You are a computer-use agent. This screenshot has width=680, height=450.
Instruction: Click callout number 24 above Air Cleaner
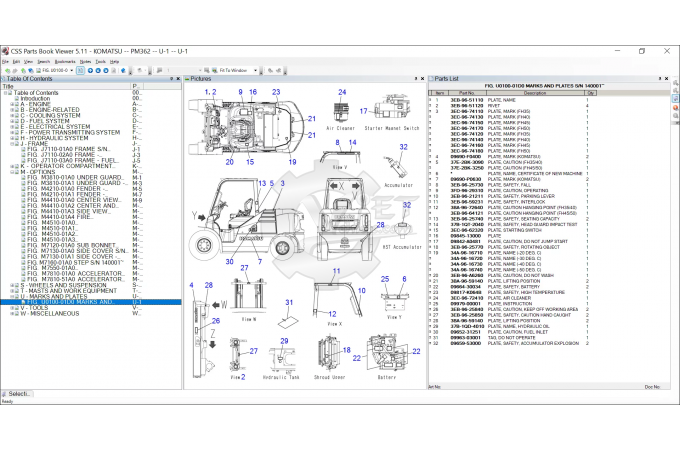(342, 92)
